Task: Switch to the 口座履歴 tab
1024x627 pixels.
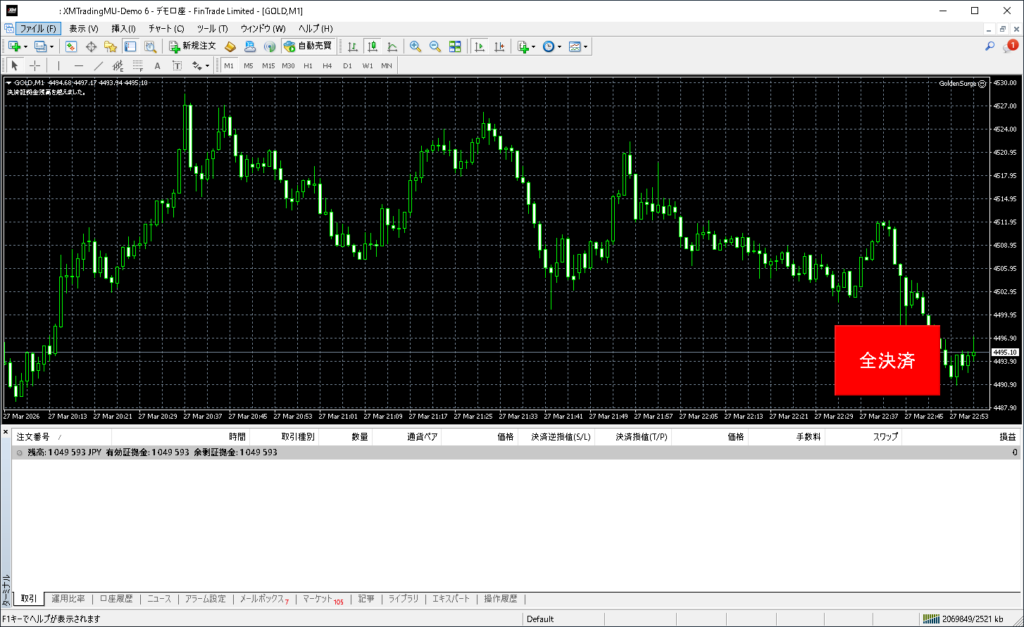Action: point(116,599)
